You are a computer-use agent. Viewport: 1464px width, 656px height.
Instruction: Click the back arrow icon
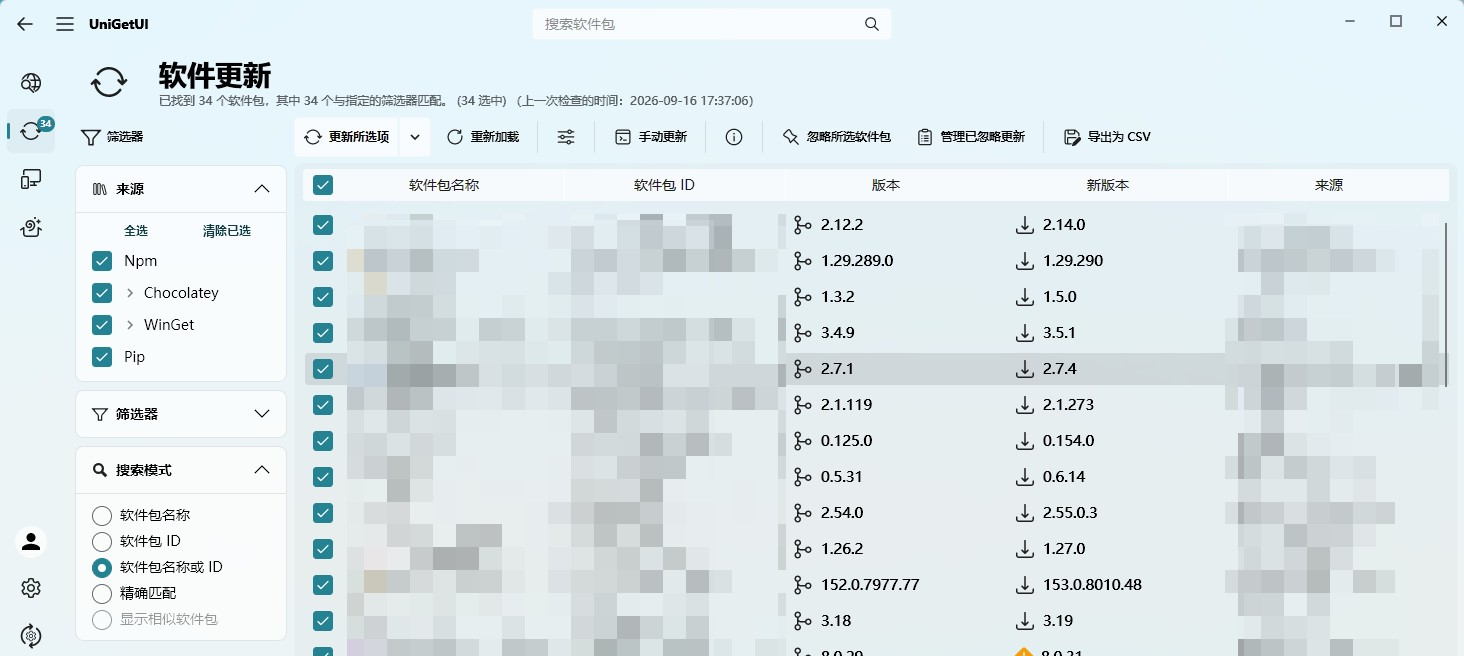coord(25,24)
